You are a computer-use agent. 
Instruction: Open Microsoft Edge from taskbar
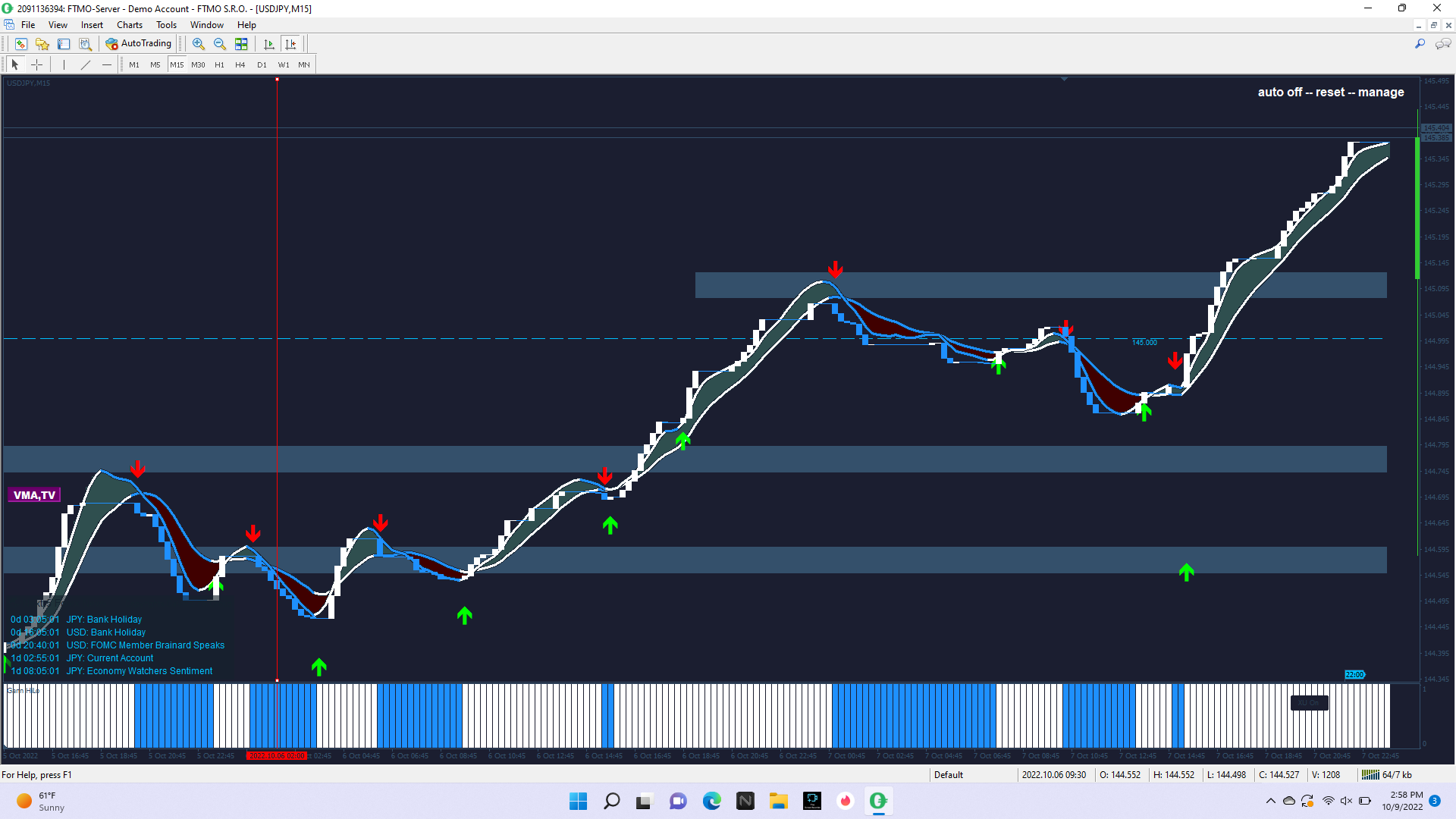tap(711, 801)
